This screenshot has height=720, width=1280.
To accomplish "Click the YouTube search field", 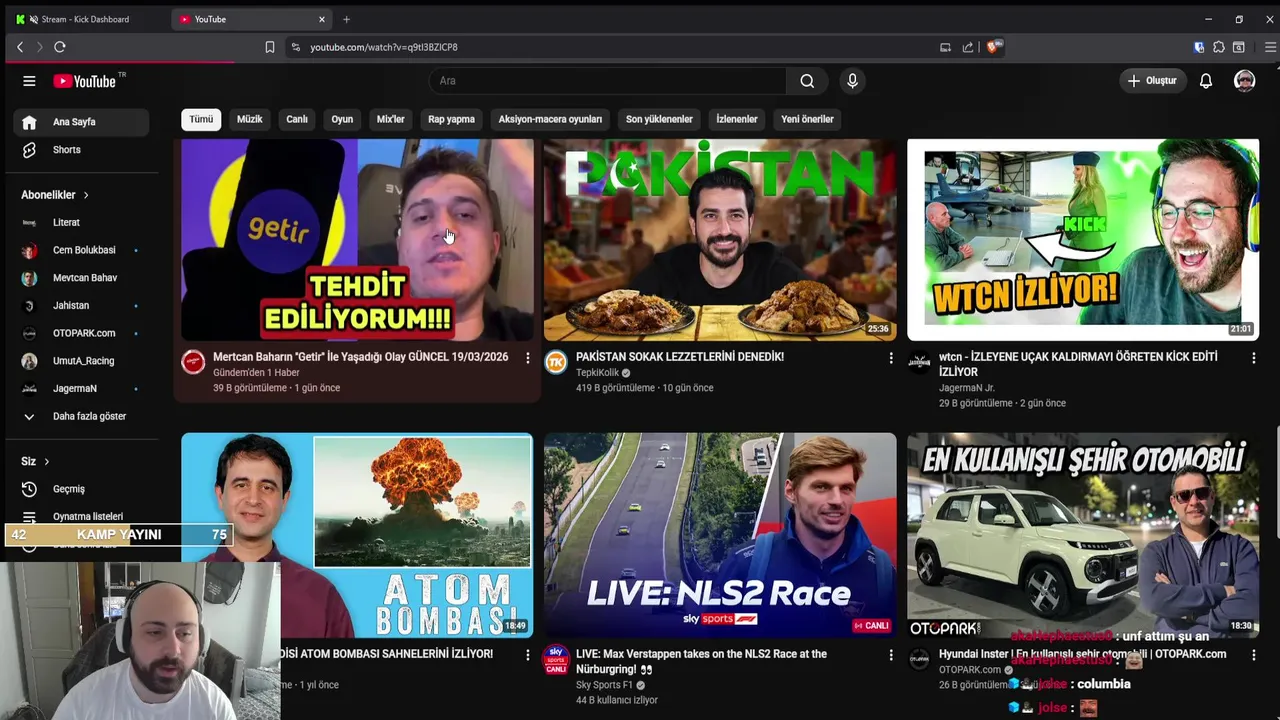I will tap(608, 81).
